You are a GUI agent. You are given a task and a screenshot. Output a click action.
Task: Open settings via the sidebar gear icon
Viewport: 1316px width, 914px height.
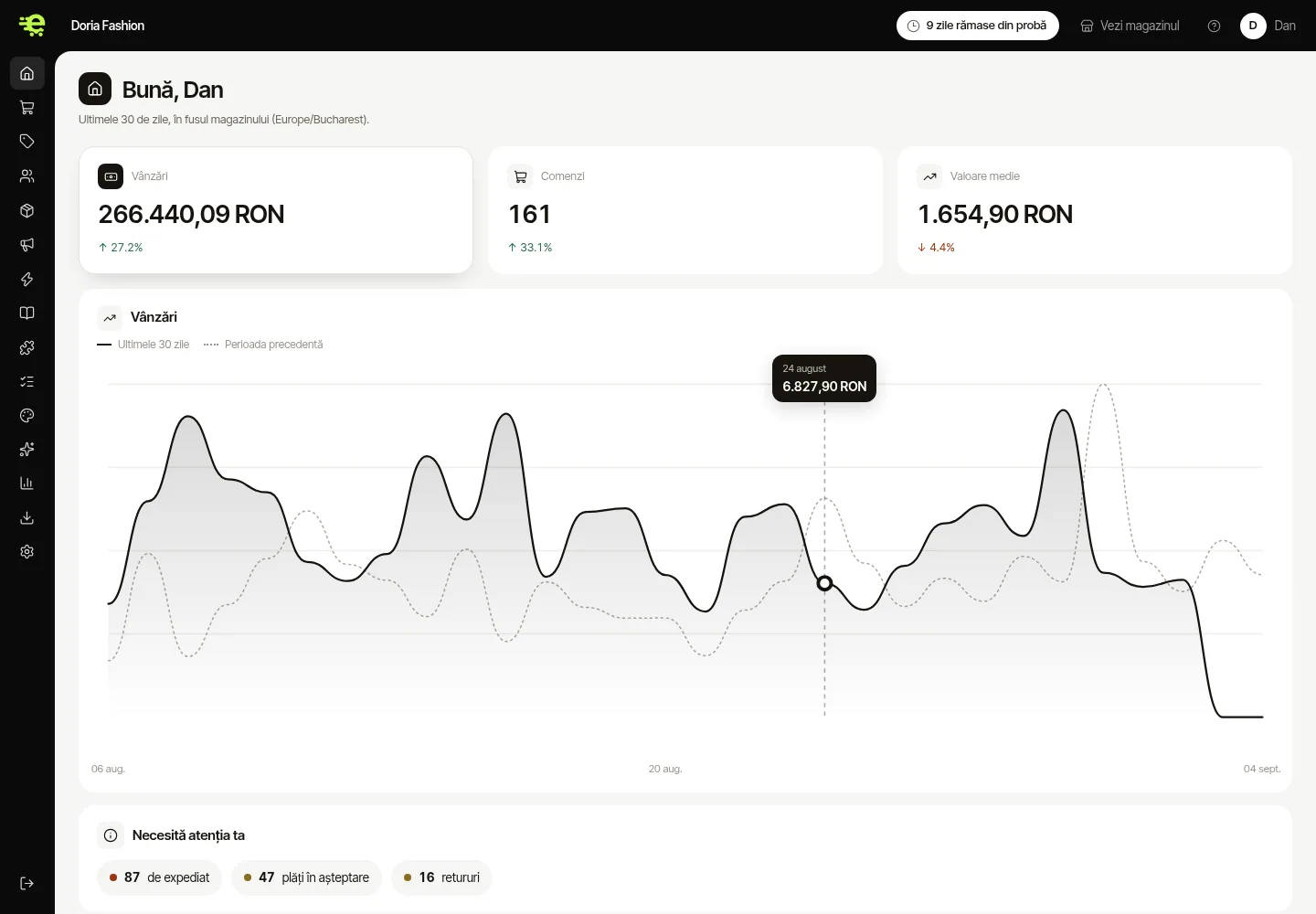[27, 552]
